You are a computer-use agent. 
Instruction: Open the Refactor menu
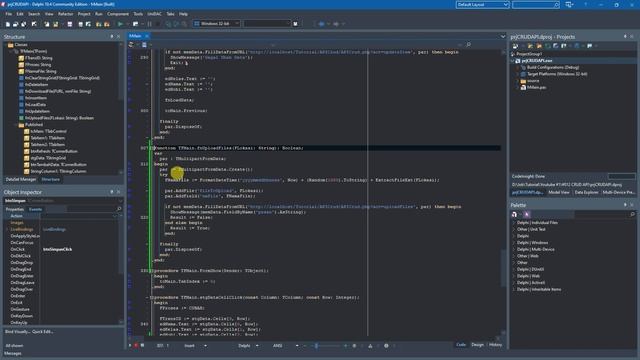65,14
